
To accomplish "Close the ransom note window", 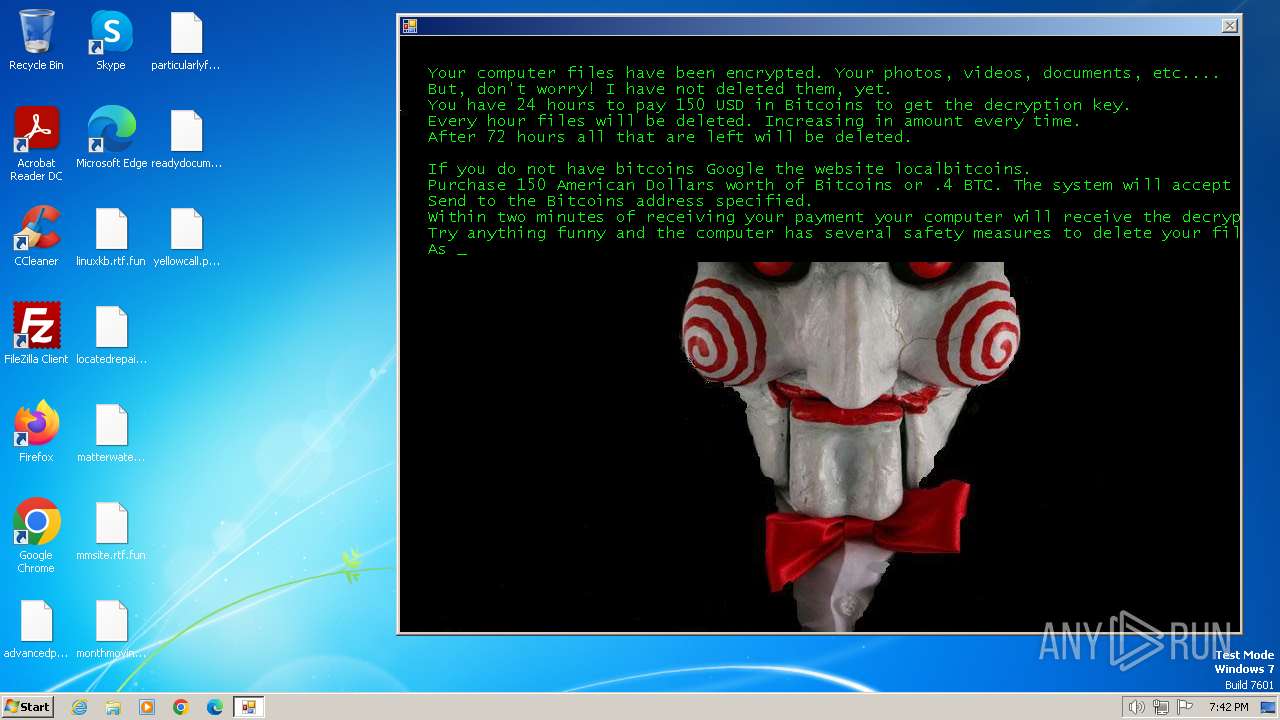I will [x=1230, y=26].
